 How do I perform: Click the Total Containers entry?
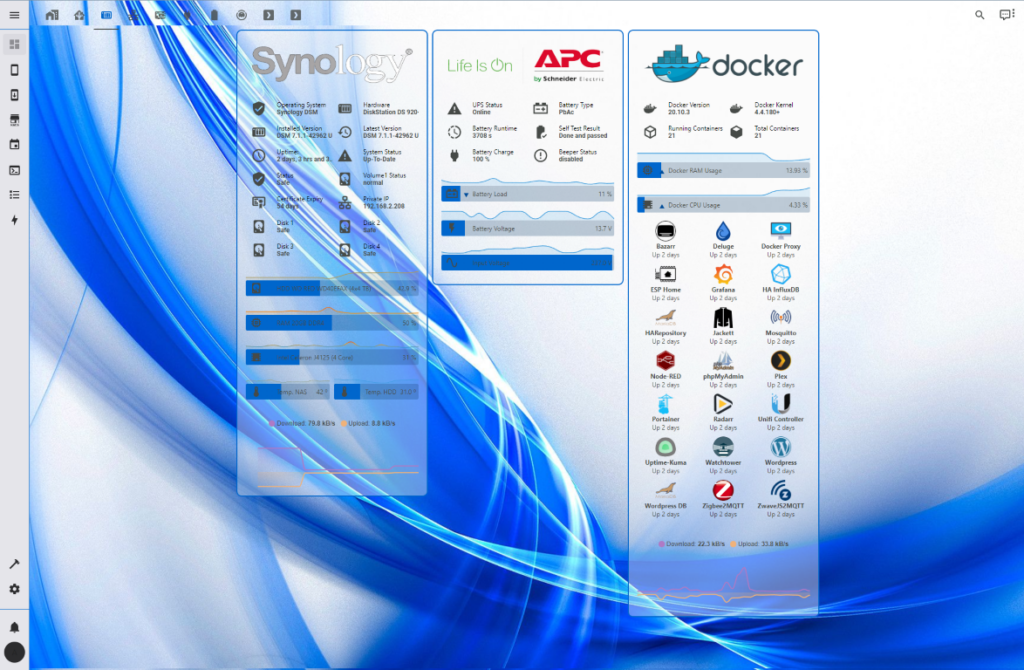[x=765, y=132]
